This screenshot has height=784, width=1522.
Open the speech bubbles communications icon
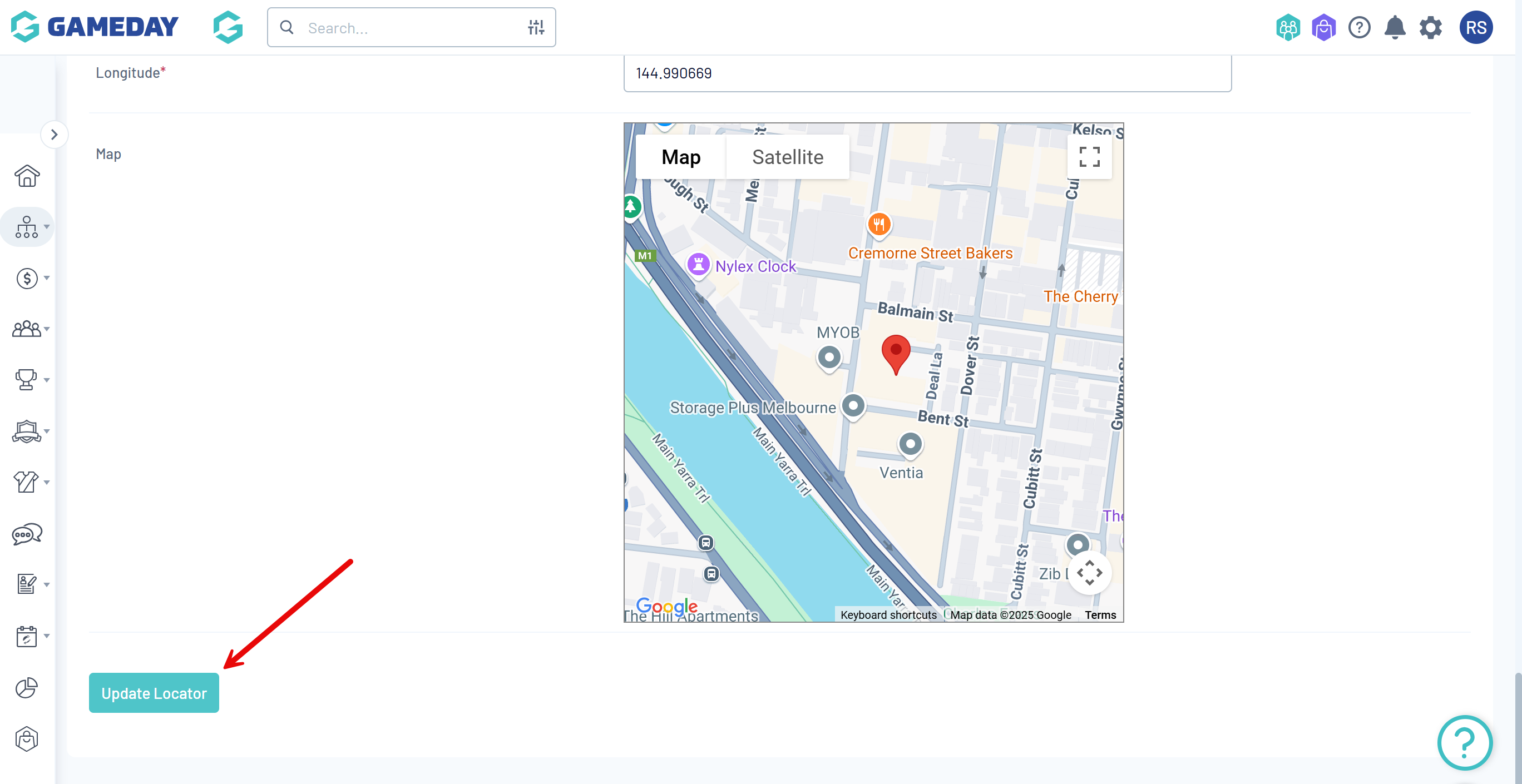(27, 534)
